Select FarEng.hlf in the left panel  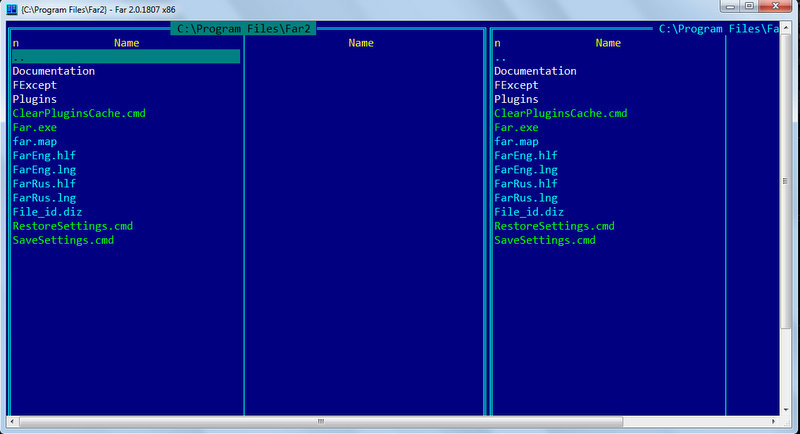[x=44, y=156]
